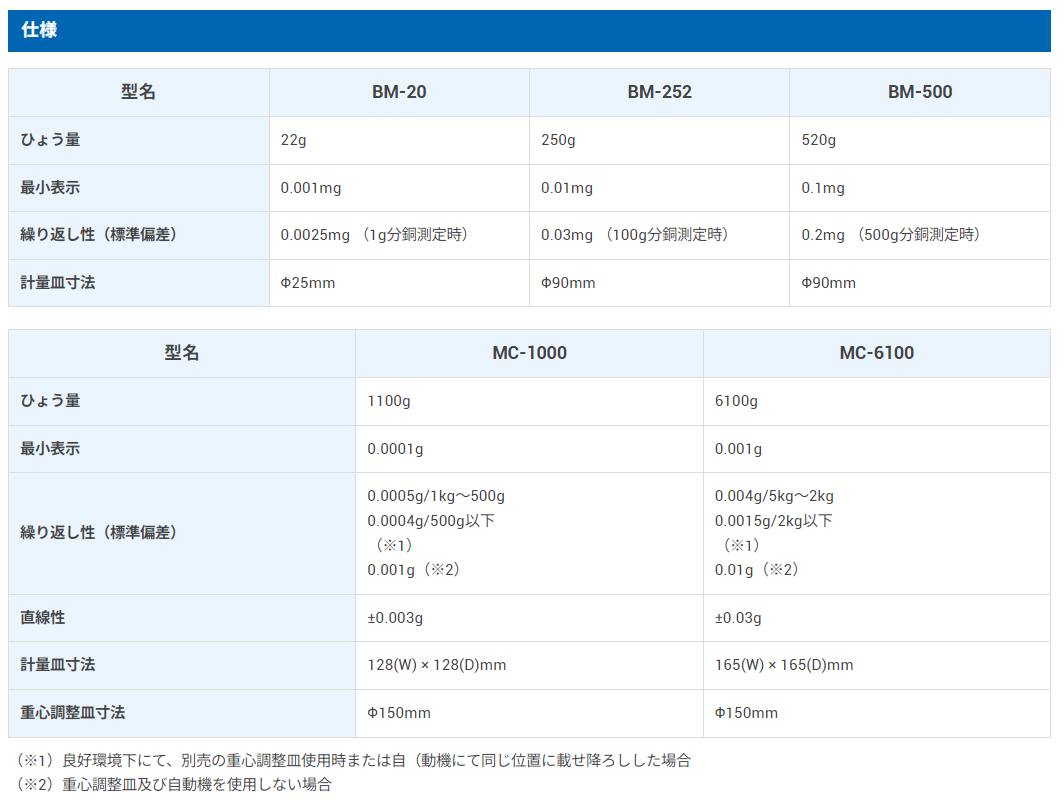Image resolution: width=1064 pixels, height=800 pixels.
Task: Click the BM-500 column header
Action: pos(920,92)
